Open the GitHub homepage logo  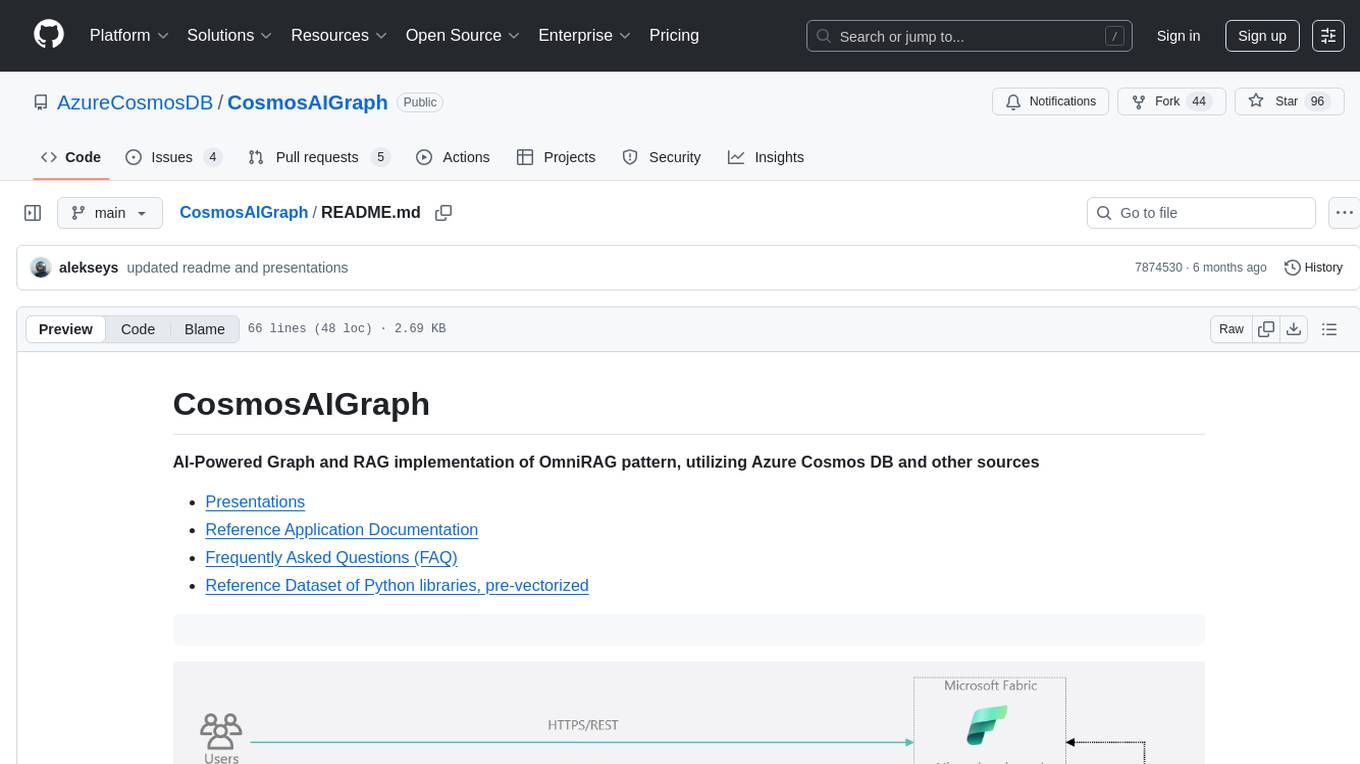49,35
